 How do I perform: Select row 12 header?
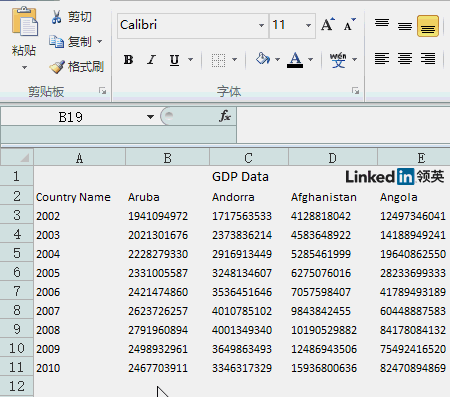pos(17,386)
